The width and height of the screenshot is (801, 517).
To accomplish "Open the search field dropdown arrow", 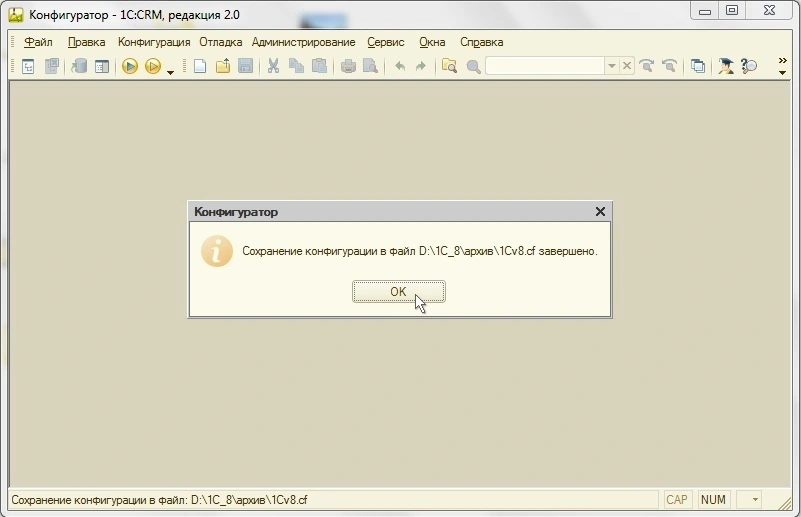I will (x=611, y=66).
